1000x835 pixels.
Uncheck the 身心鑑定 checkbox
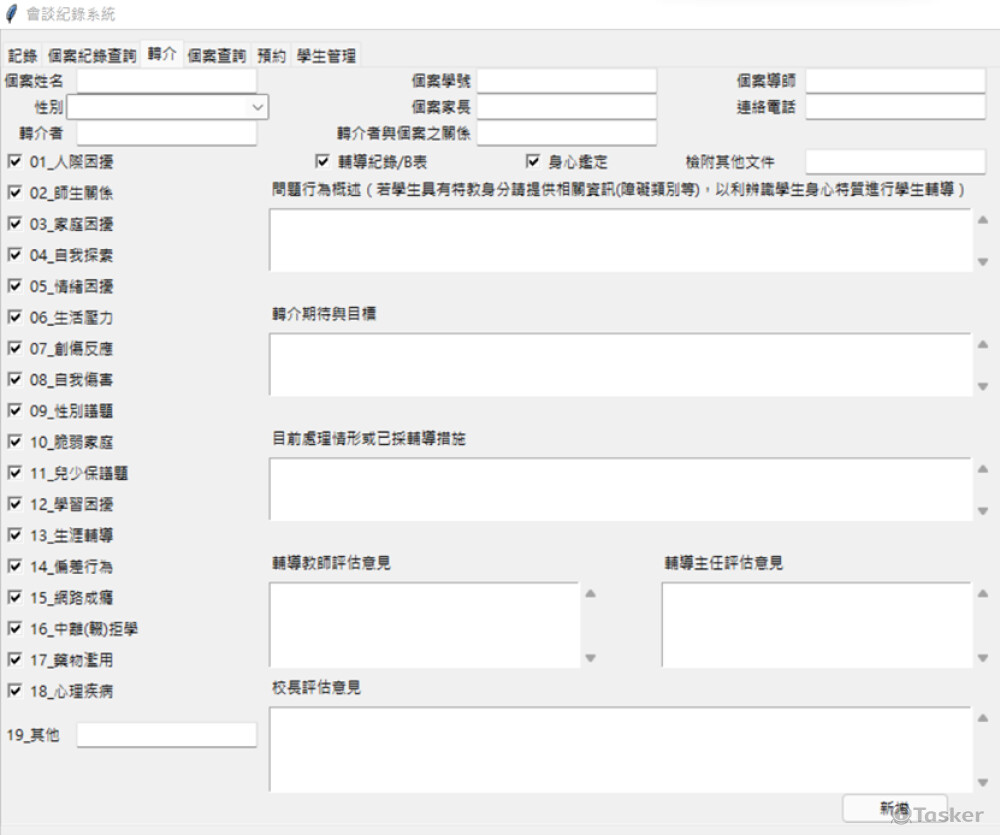(x=533, y=161)
